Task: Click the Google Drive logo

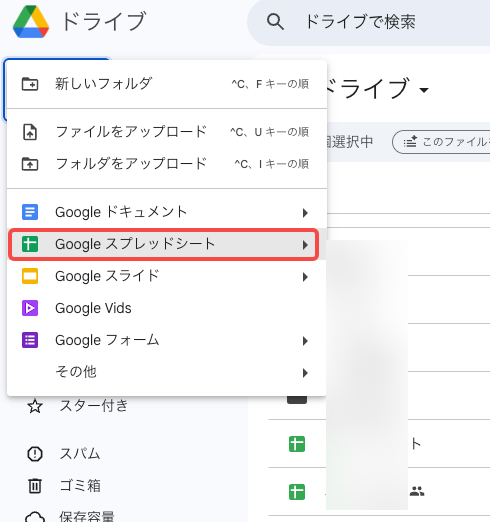Action: 31,22
